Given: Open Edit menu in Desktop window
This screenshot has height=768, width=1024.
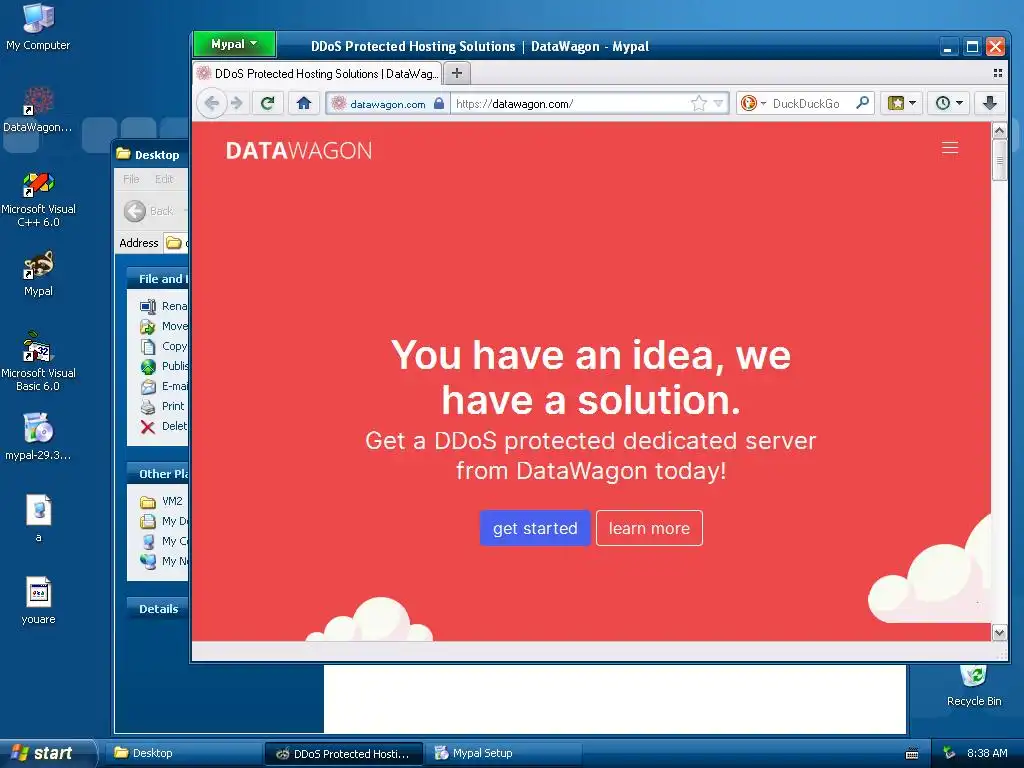Looking at the screenshot, I should tap(164, 179).
